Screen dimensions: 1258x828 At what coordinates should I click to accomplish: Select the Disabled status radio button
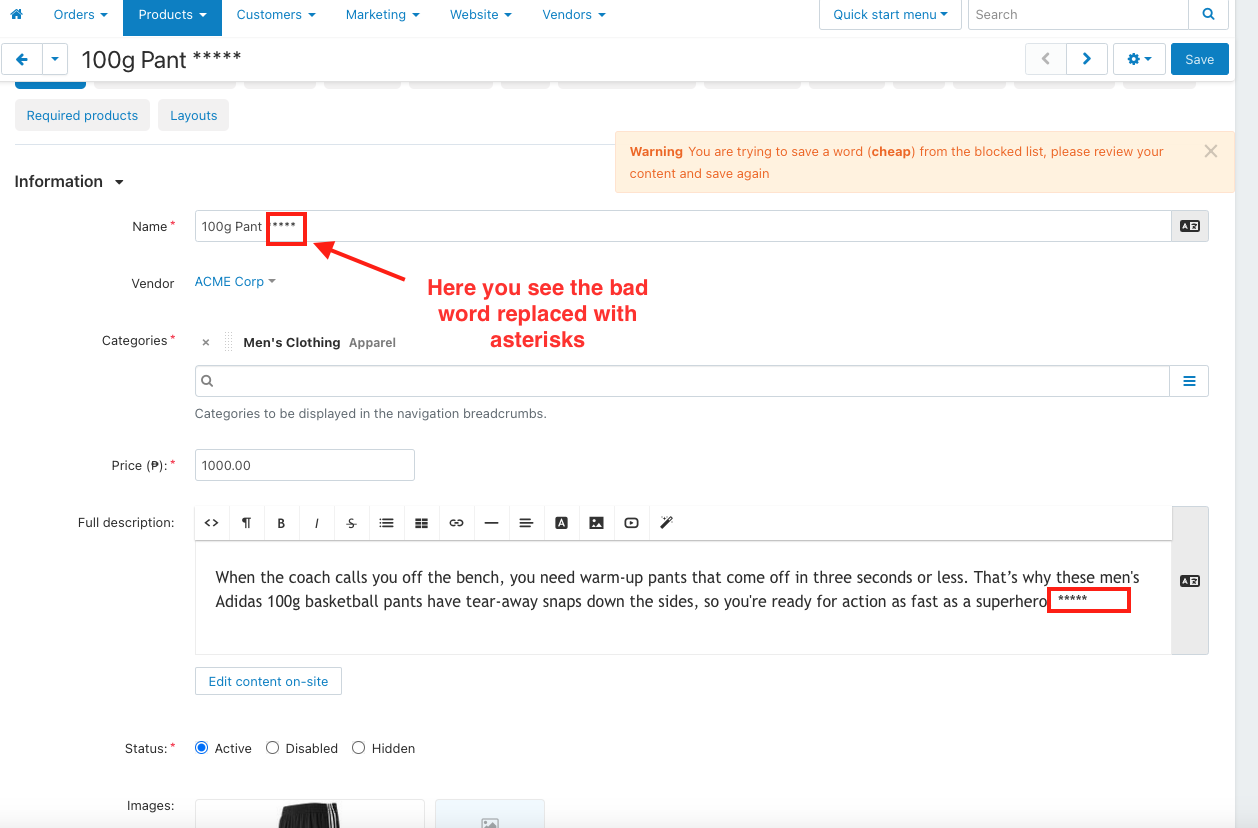coord(272,748)
